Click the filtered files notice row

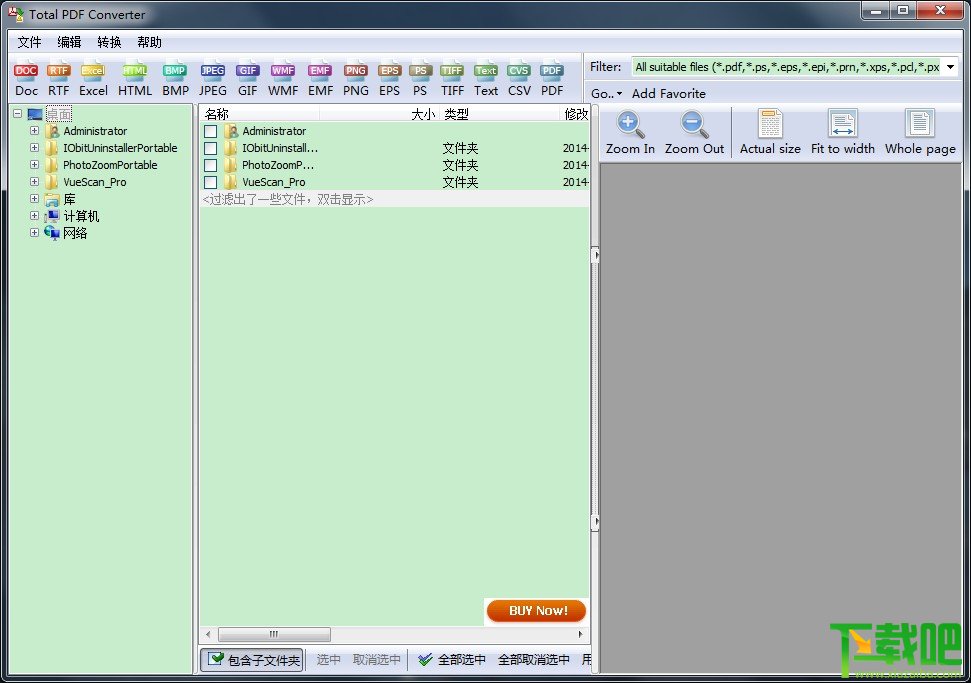394,199
